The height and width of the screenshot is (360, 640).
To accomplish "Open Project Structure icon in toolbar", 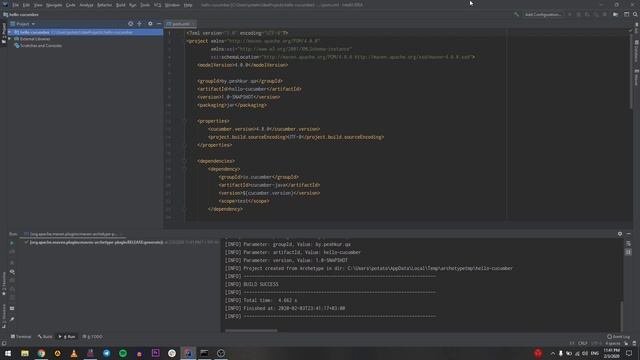I will pyautogui.click(x=616, y=15).
